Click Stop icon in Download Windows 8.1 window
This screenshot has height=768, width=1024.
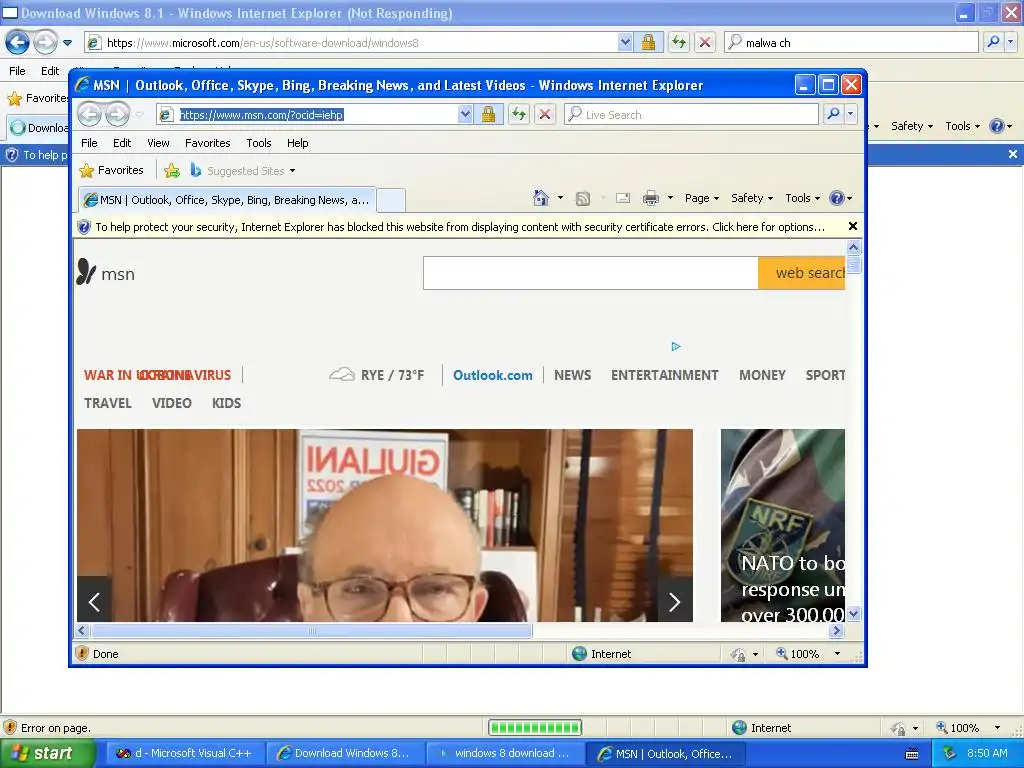point(705,42)
